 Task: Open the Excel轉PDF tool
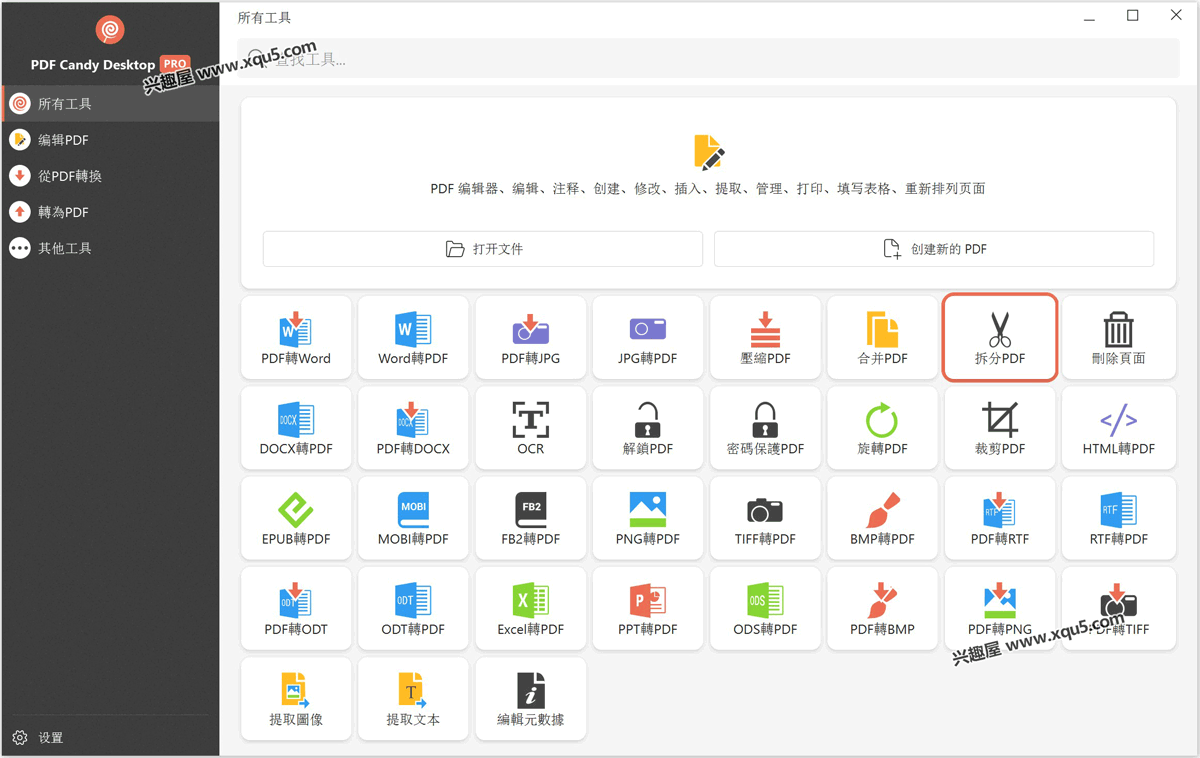click(x=531, y=609)
